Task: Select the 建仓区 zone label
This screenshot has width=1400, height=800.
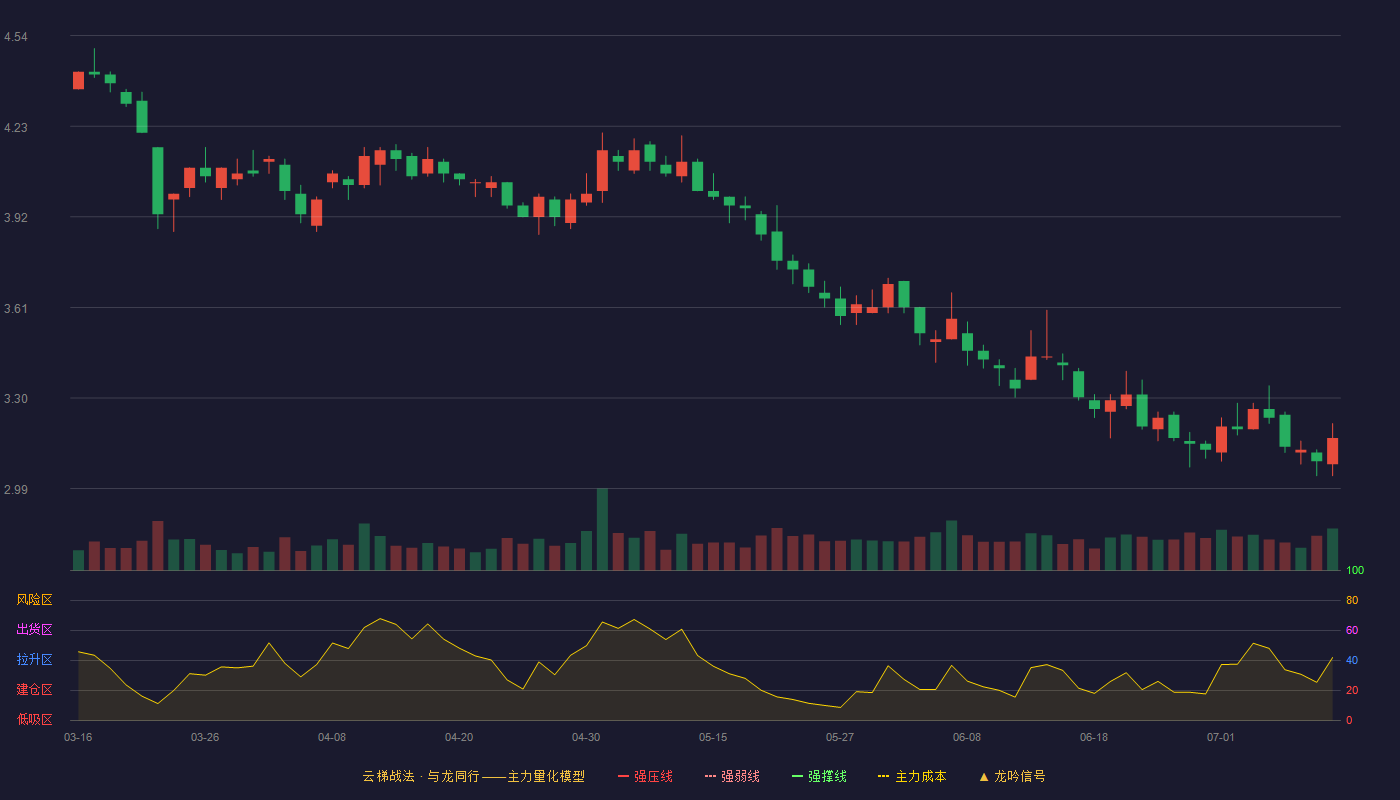Action: point(34,690)
